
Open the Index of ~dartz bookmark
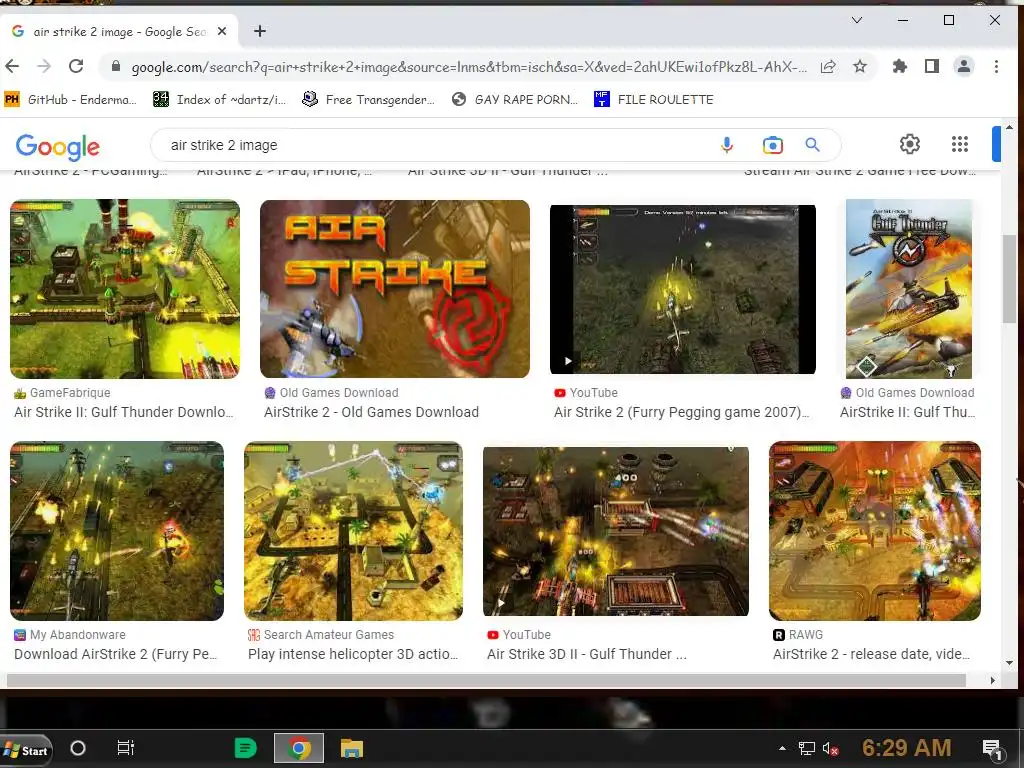(219, 99)
